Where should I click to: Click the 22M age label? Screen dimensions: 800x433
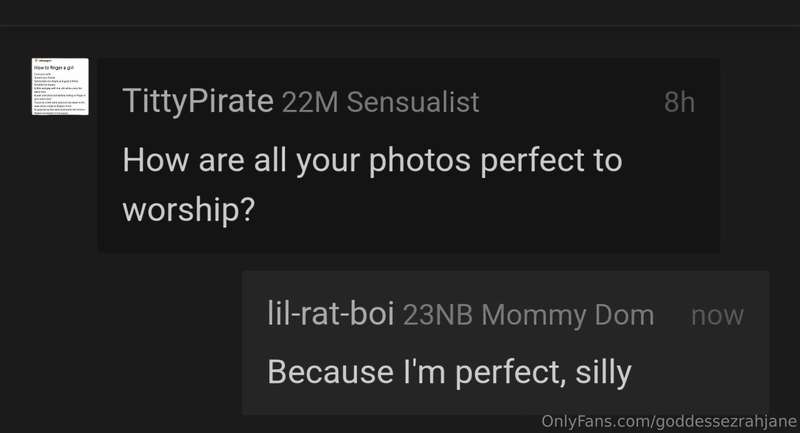310,102
